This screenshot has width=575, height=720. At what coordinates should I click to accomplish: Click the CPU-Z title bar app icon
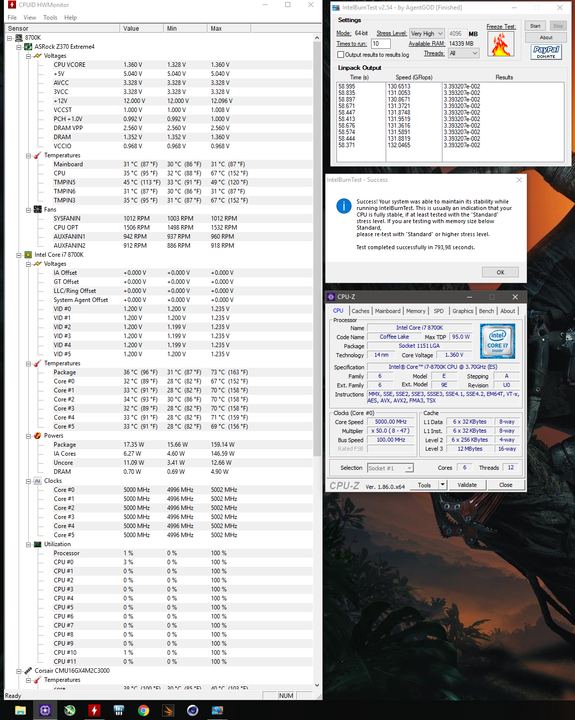331,297
